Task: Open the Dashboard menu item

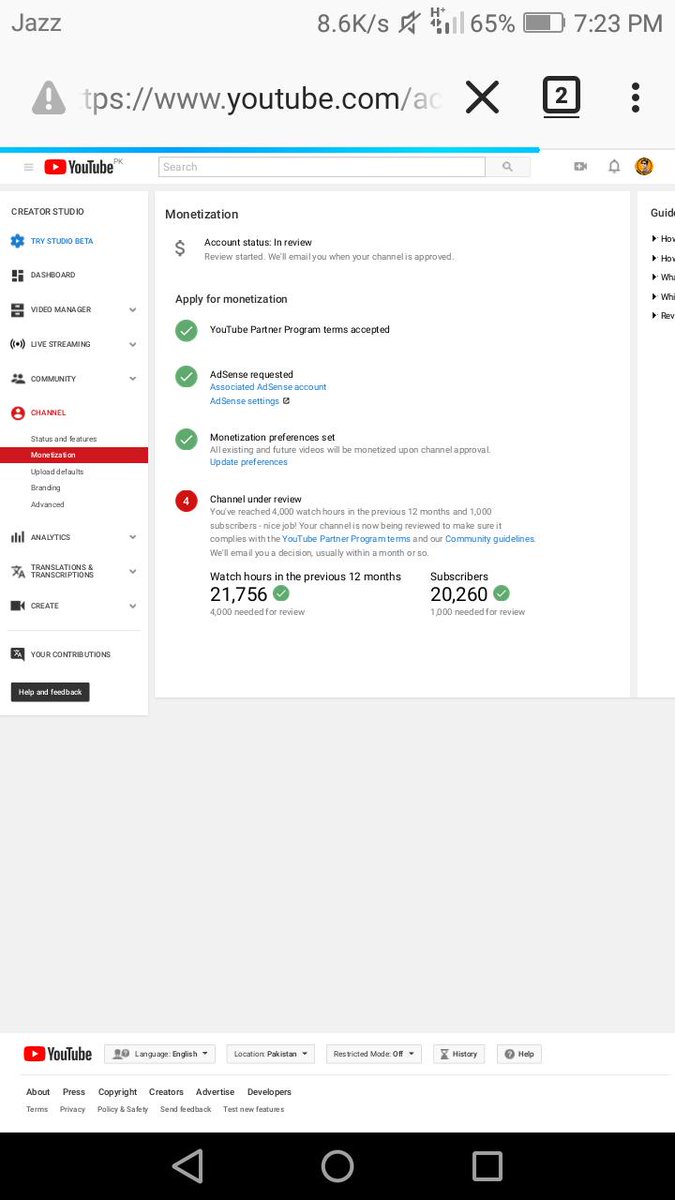Action: [53, 275]
